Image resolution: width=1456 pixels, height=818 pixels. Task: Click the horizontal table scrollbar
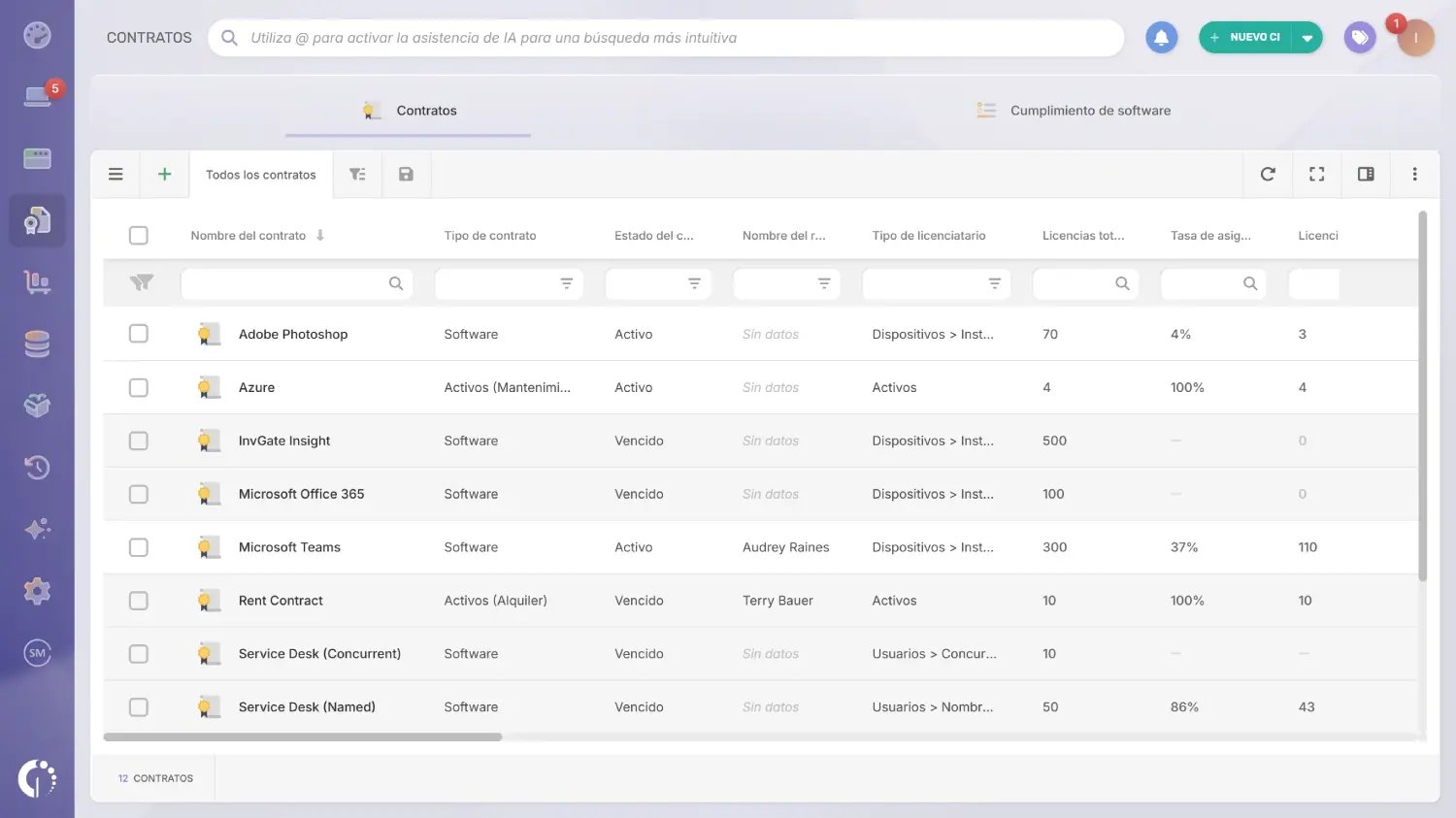(x=303, y=737)
